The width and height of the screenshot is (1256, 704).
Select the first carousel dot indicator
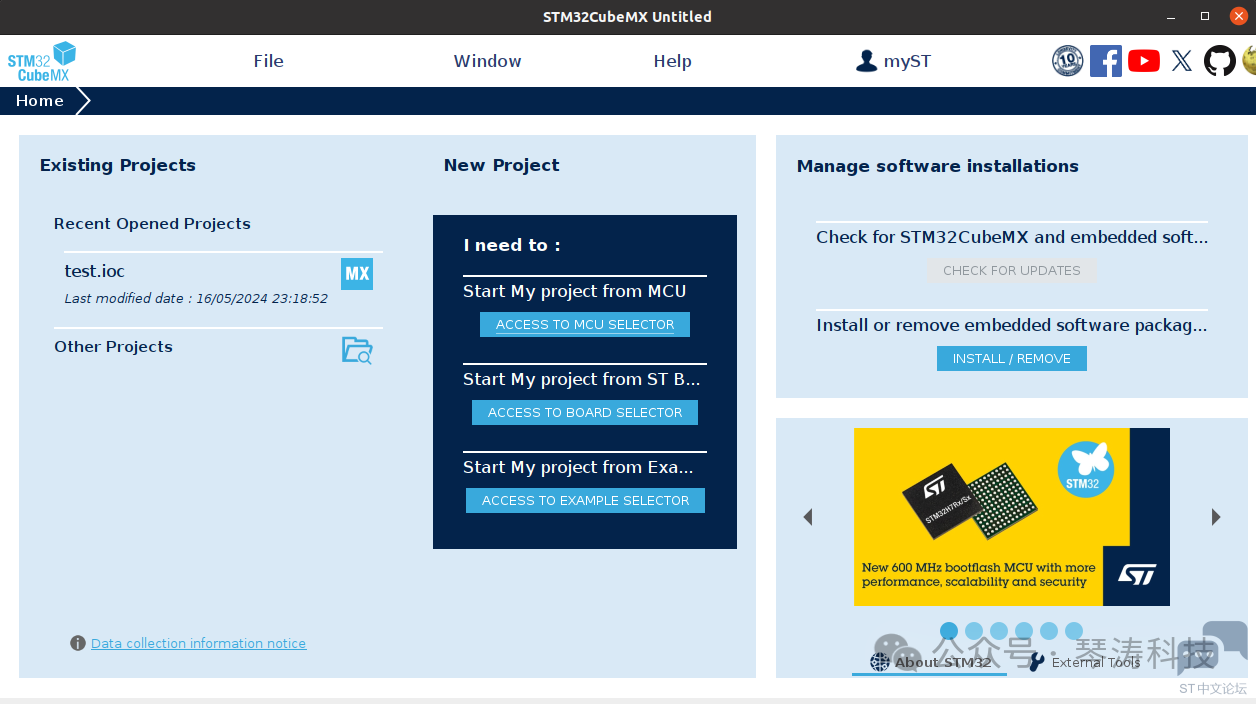[949, 631]
